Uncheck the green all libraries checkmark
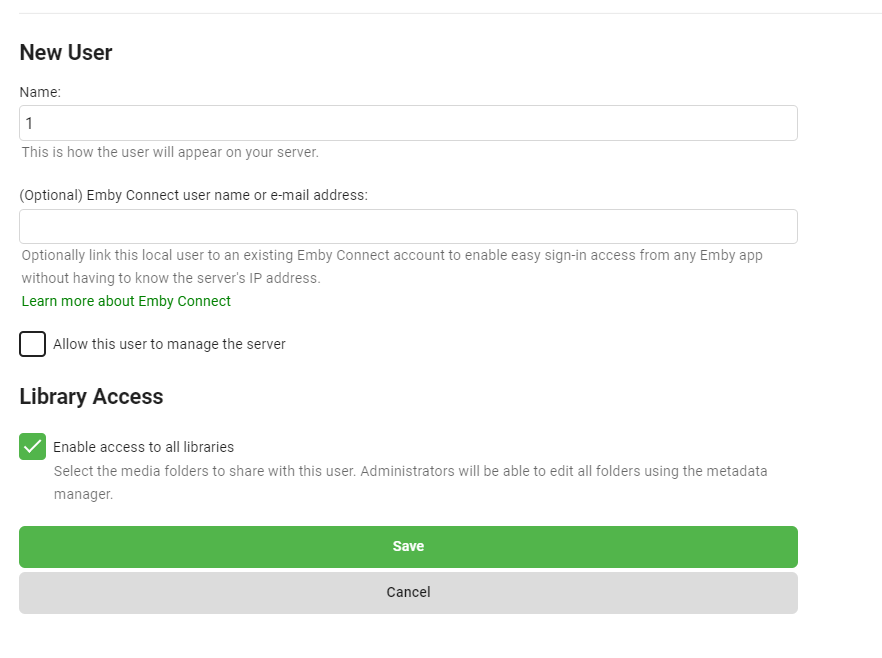This screenshot has width=882, height=658. click(33, 447)
